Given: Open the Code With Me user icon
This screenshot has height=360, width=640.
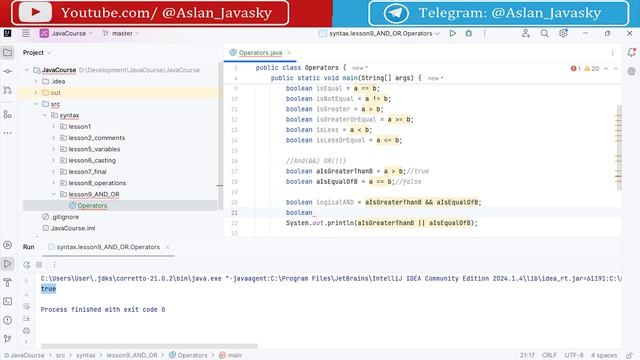Looking at the screenshot, I should pyautogui.click(x=526, y=33).
